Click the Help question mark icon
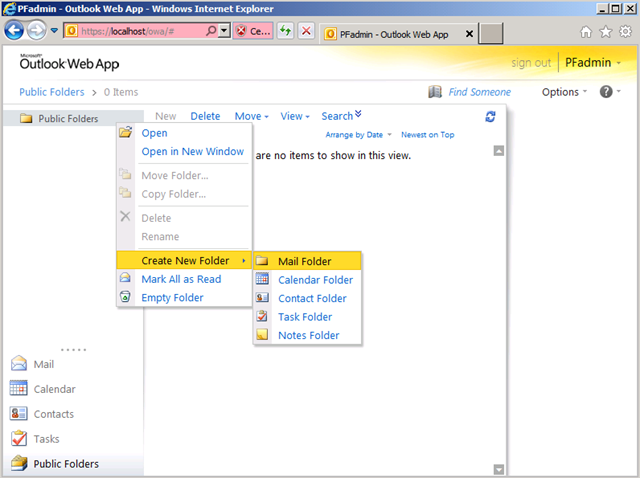This screenshot has height=478, width=640. point(606,92)
